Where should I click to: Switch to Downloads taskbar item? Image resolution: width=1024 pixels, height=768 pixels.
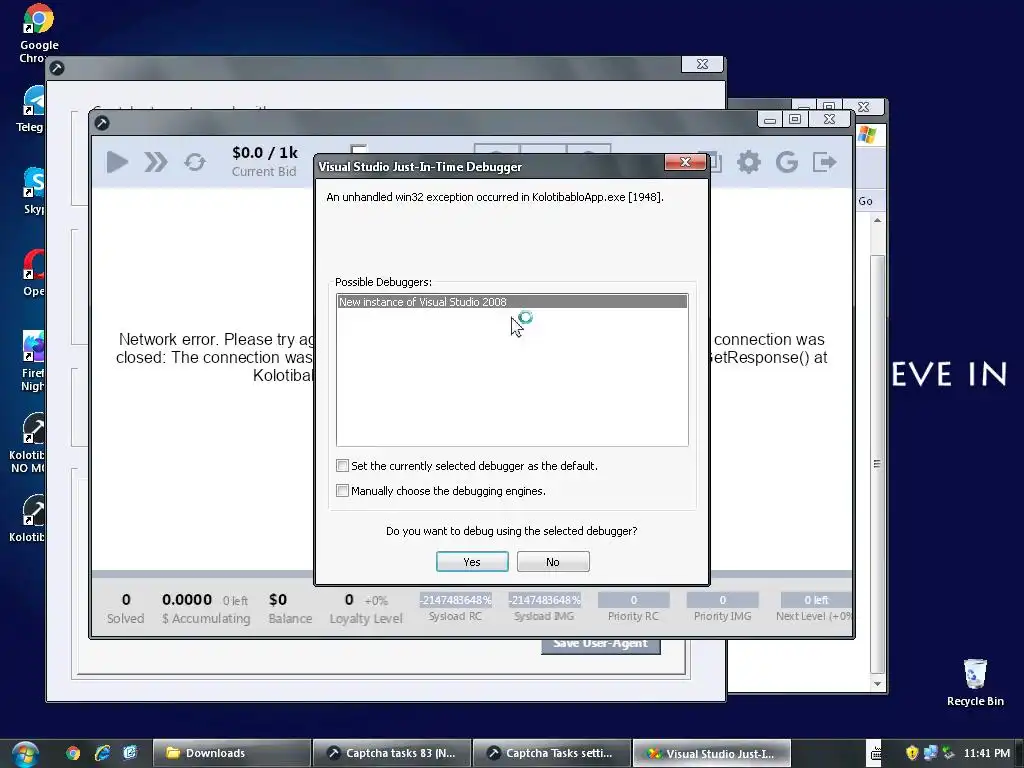pyautogui.click(x=231, y=753)
